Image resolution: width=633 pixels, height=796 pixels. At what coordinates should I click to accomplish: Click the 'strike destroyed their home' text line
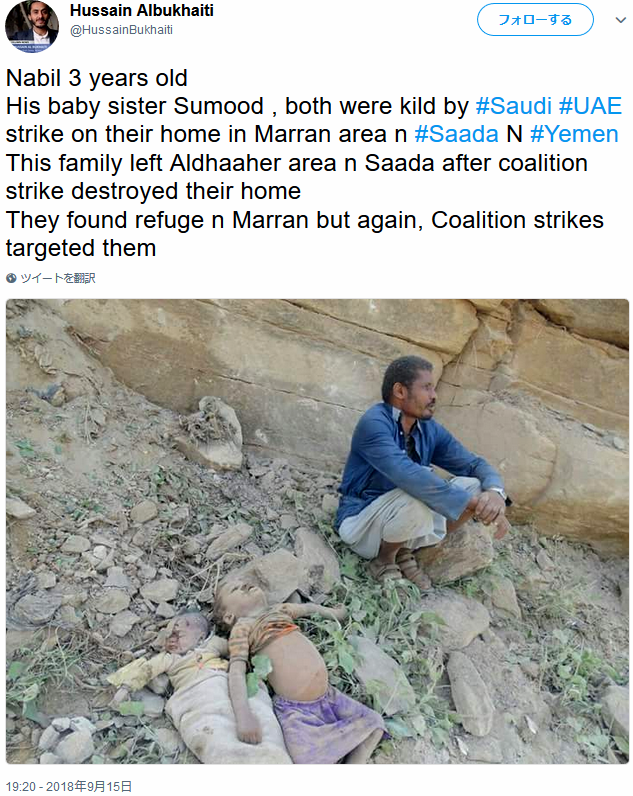tap(153, 191)
